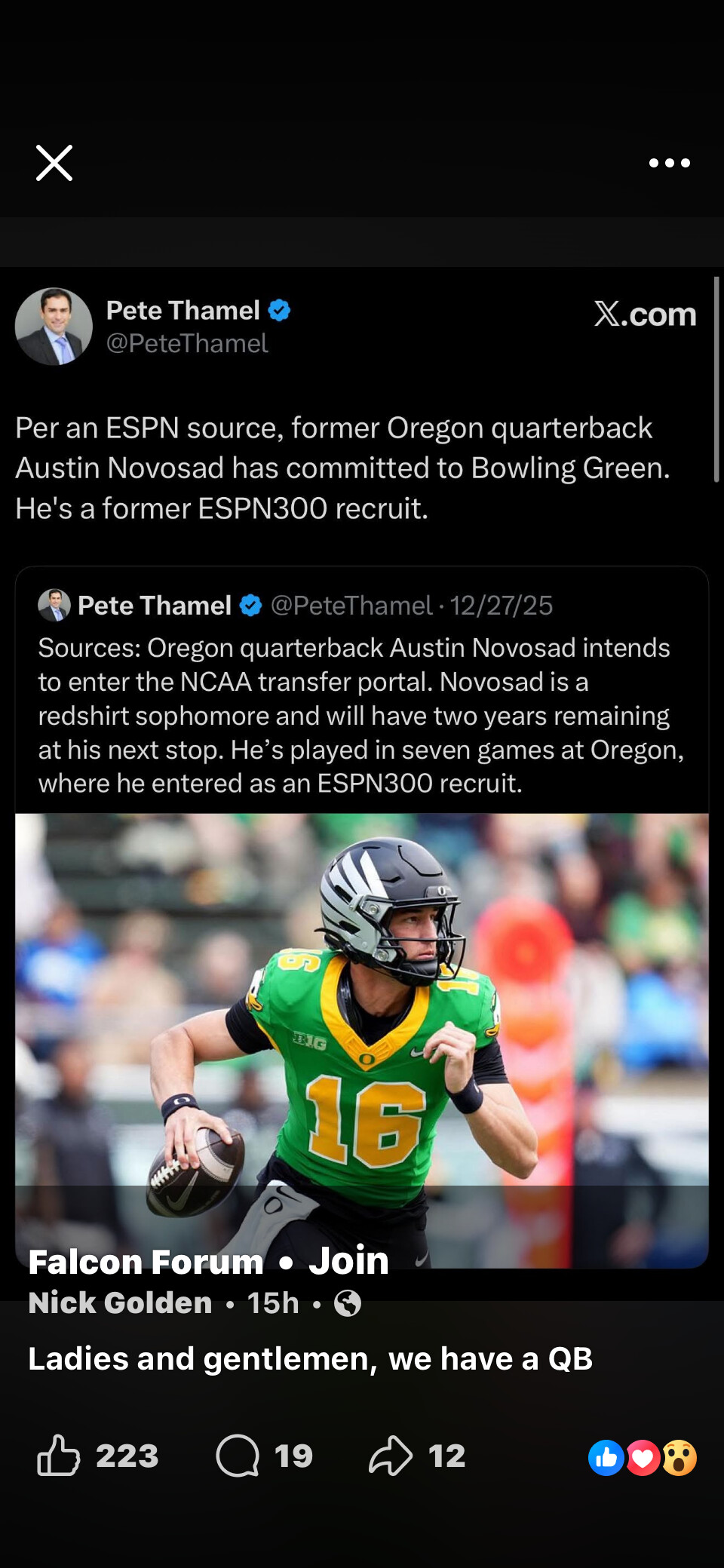Tap the thumbs-up Like icon
This screenshot has height=1568, width=724.
coord(59,1455)
